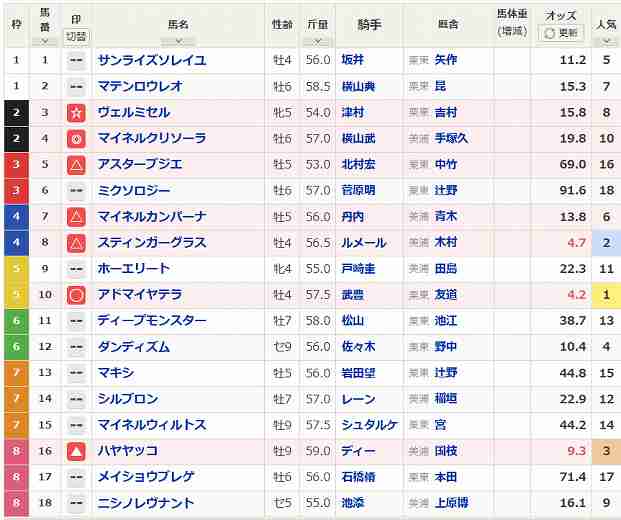This screenshot has height=520, width=621.
Task: Open horse page for メイショウブレゲ
Action: [x=146, y=477]
